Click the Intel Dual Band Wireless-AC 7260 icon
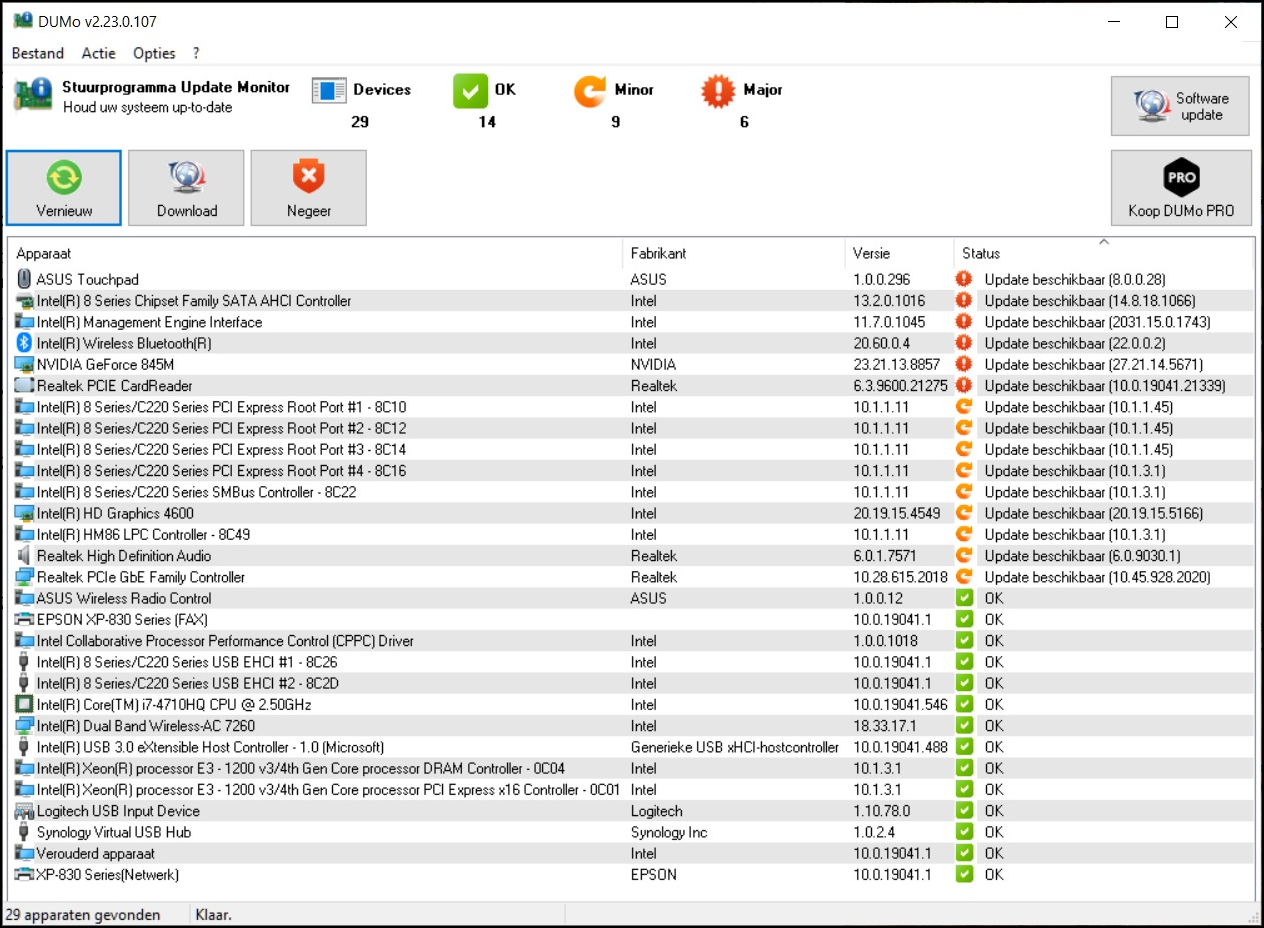The width and height of the screenshot is (1264, 928). [x=25, y=726]
